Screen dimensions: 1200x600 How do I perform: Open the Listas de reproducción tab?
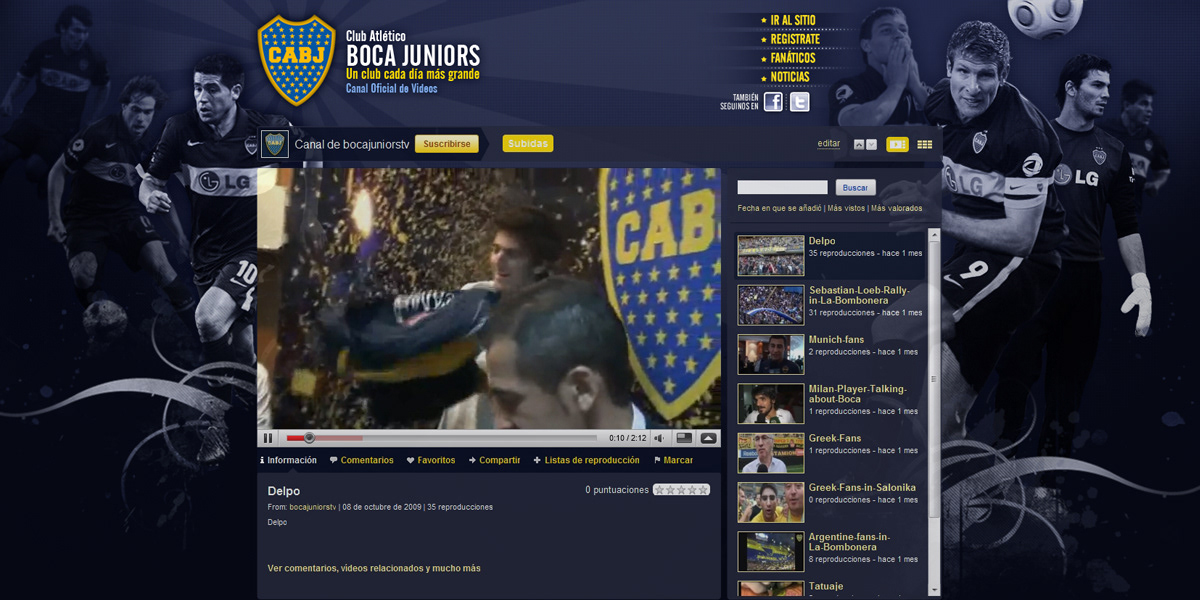[586, 461]
